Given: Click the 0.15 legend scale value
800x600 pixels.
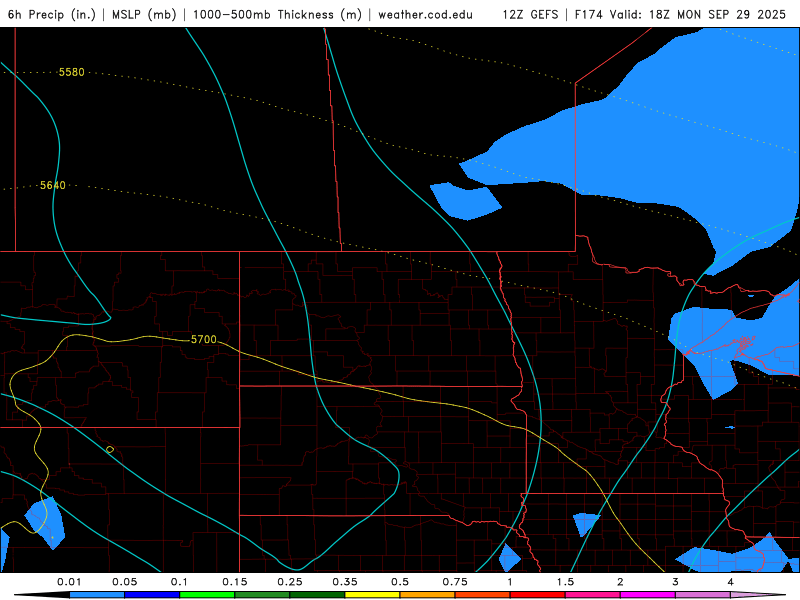Looking at the screenshot, I should click(x=235, y=582).
